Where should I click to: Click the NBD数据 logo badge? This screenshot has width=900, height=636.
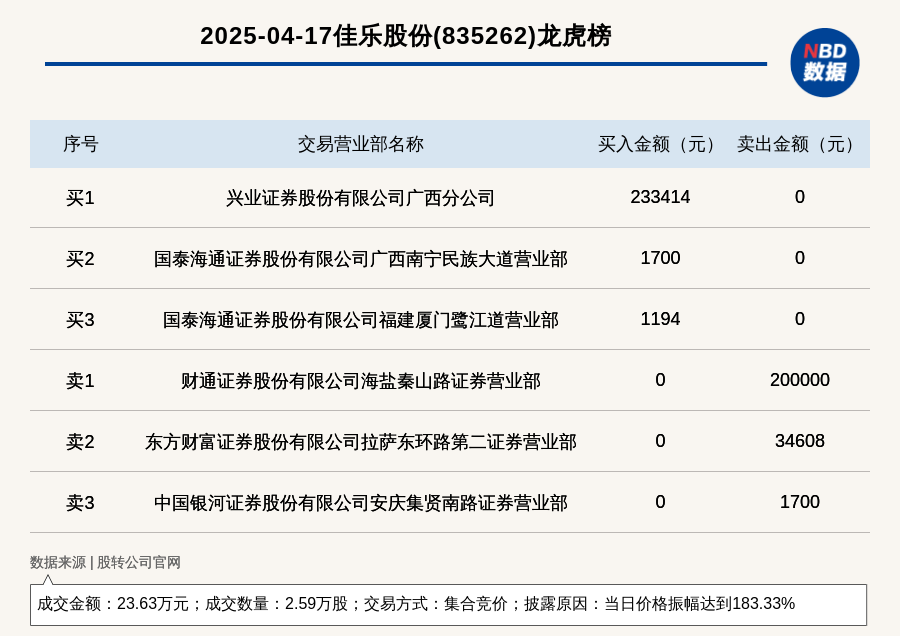pyautogui.click(x=824, y=63)
